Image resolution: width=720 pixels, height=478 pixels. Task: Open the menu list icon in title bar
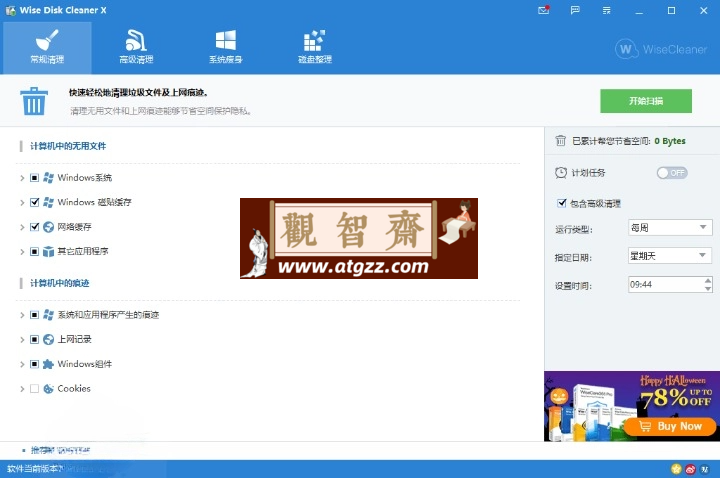click(x=607, y=10)
